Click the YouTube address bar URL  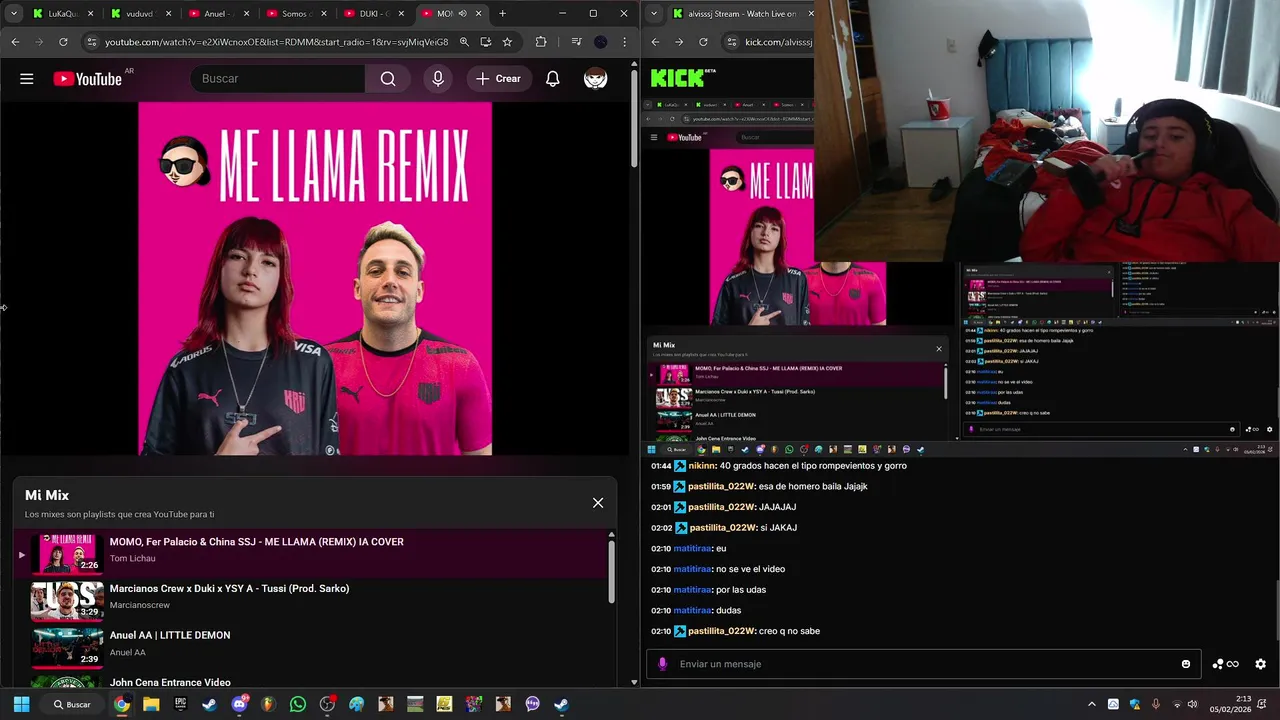276,42
